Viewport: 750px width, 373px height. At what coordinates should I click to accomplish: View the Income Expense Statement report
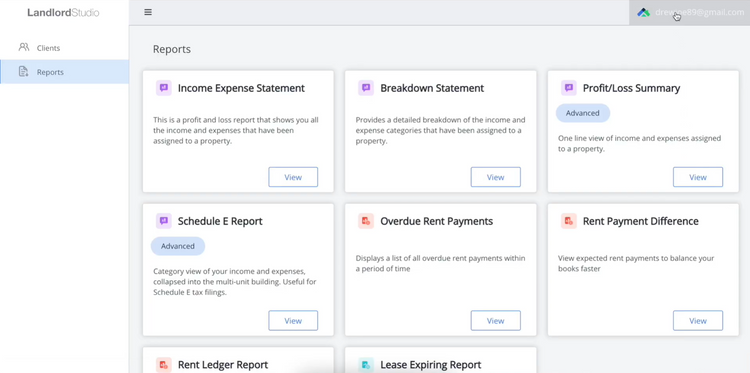(293, 177)
